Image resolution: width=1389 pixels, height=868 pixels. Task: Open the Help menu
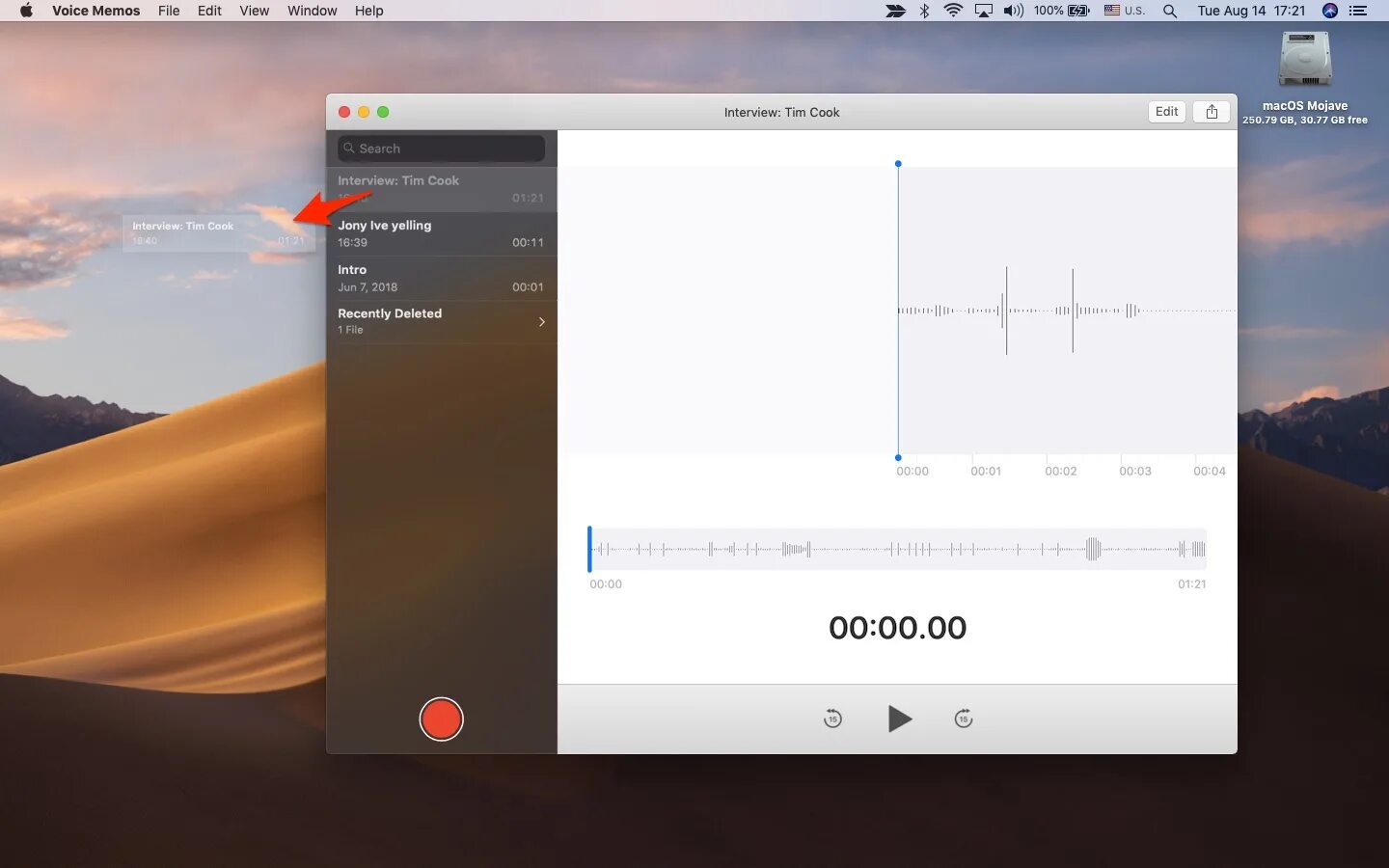368,11
